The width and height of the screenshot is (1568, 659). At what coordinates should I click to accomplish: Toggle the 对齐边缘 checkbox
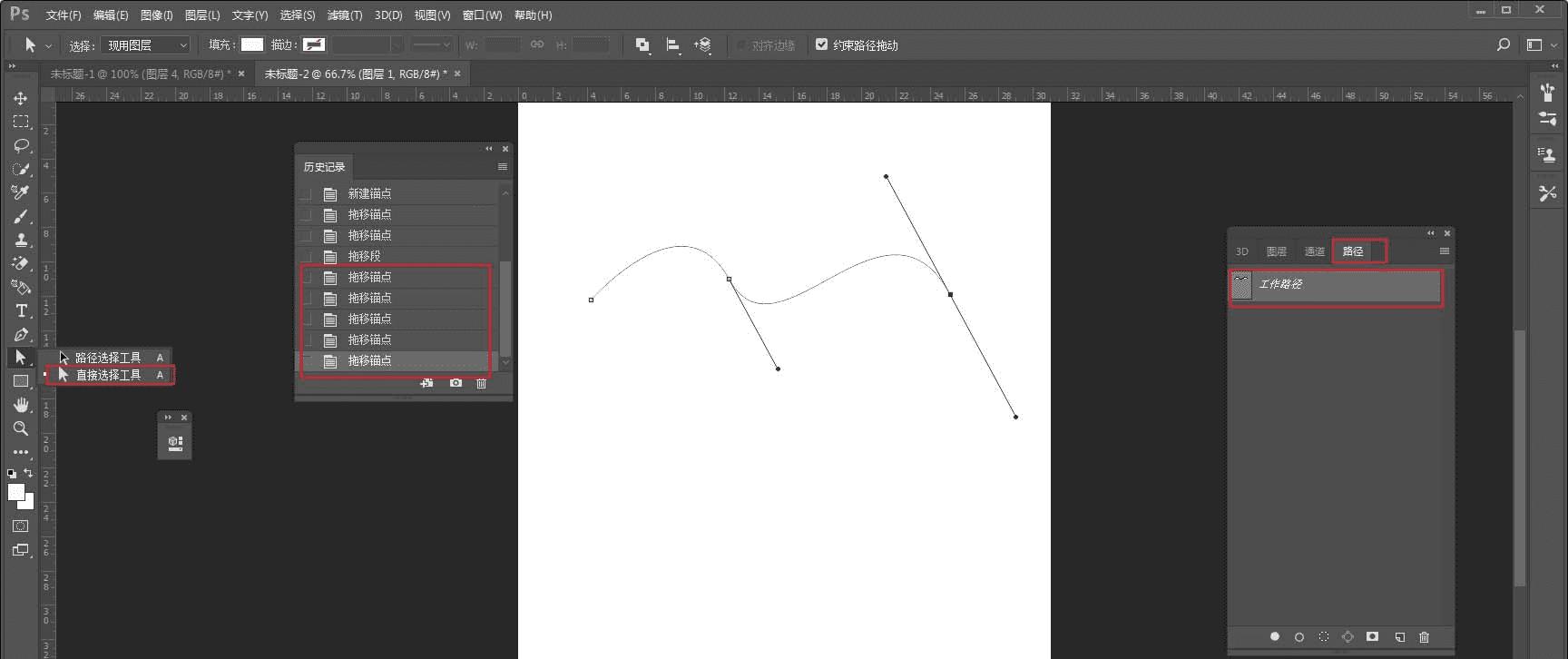coord(741,44)
